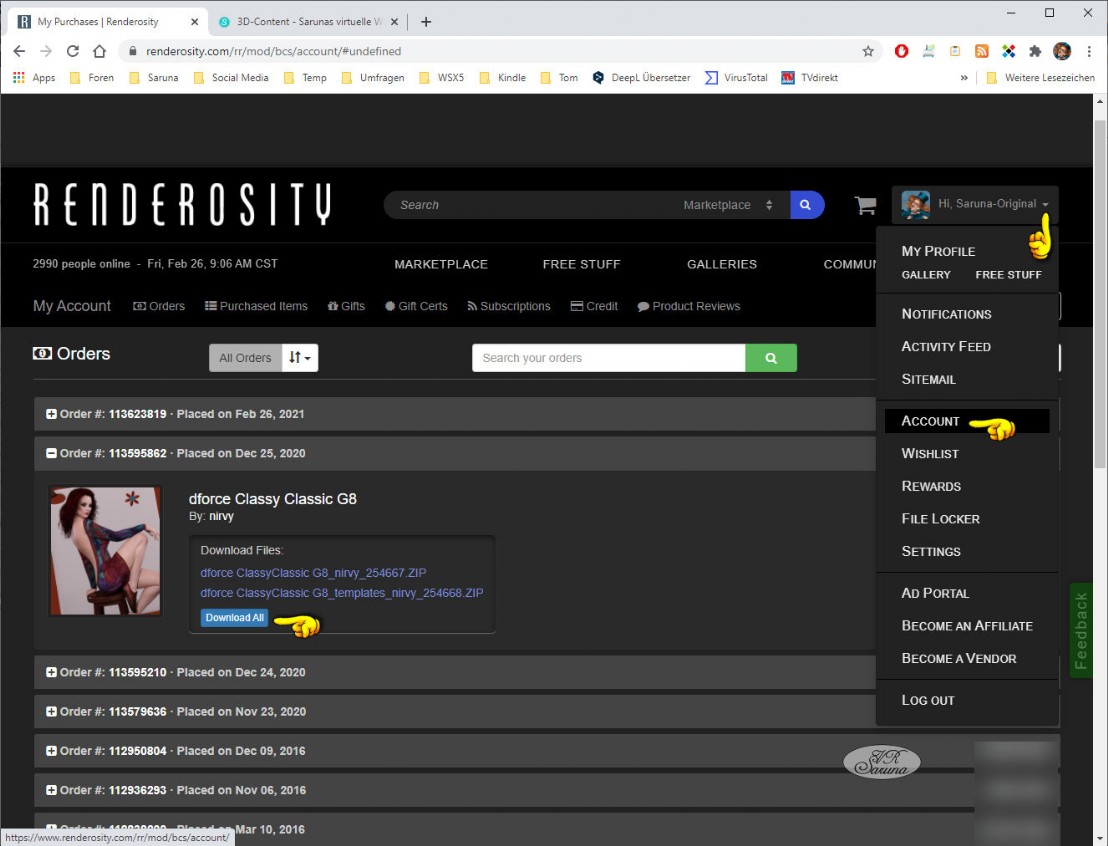Screen dimensions: 1108x846
Task: Open the dforce Classy Classic G8 thumbnail
Action: pos(105,551)
